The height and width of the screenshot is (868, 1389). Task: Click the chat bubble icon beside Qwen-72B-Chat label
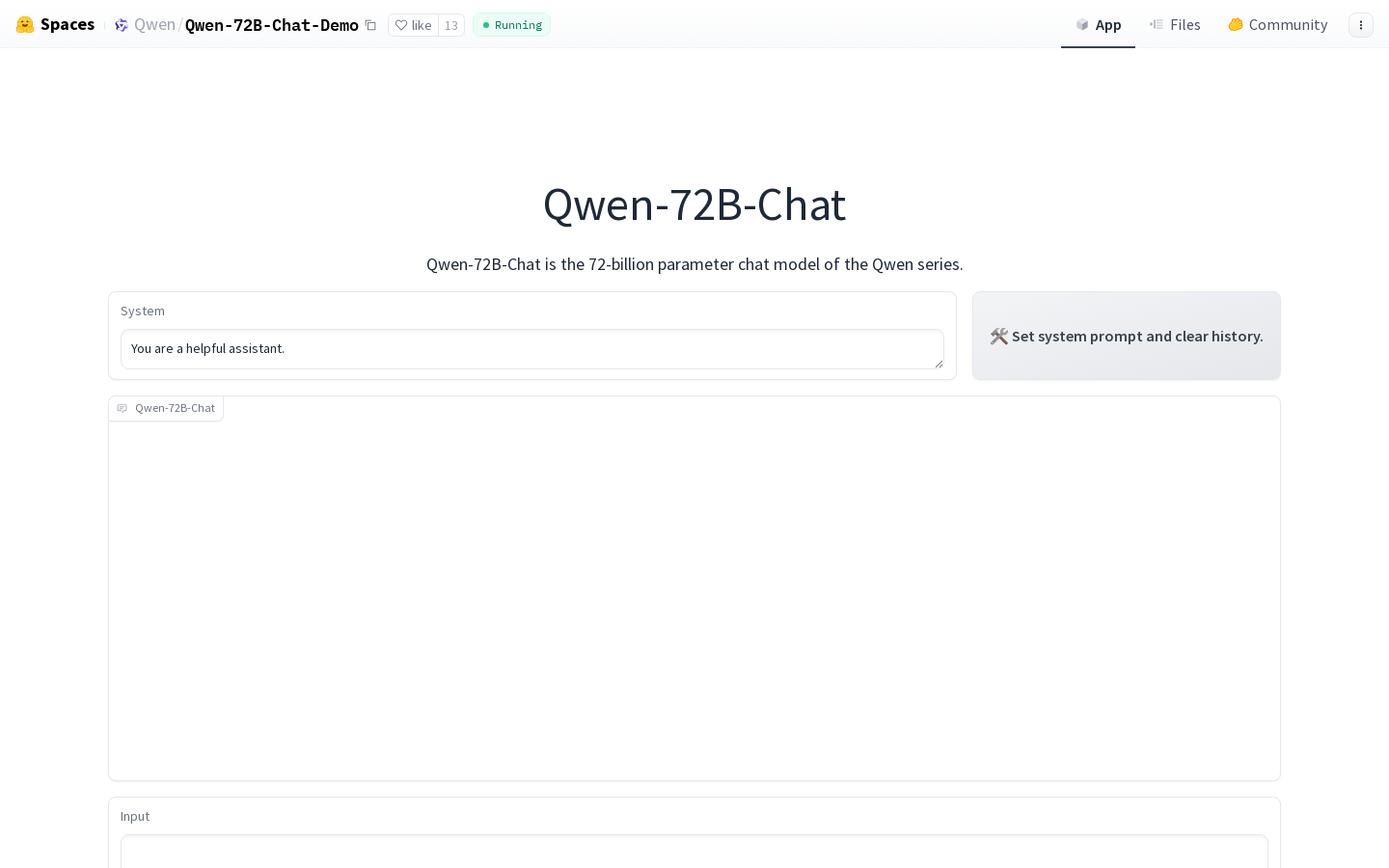[x=123, y=408]
